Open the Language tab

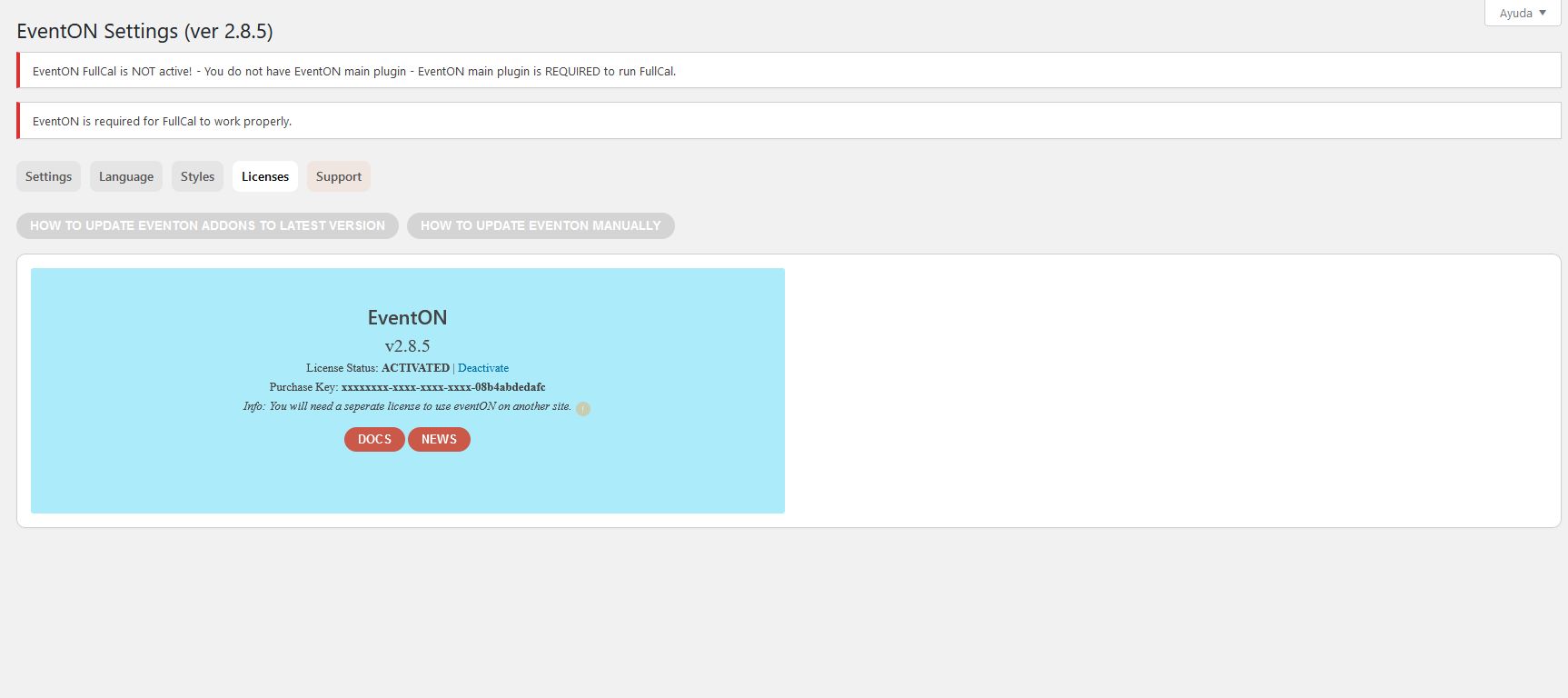pyautogui.click(x=126, y=176)
